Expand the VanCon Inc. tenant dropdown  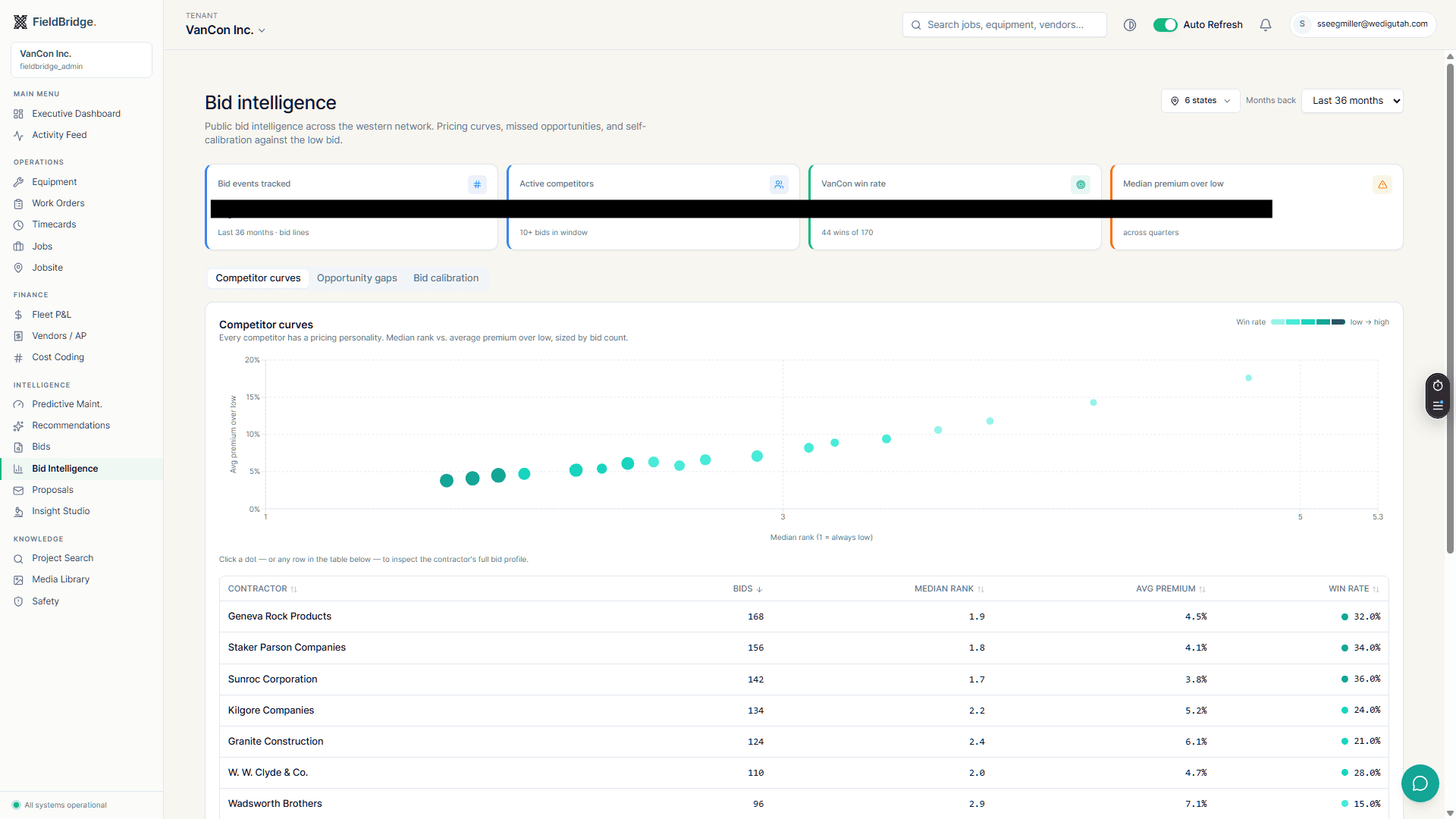point(225,30)
